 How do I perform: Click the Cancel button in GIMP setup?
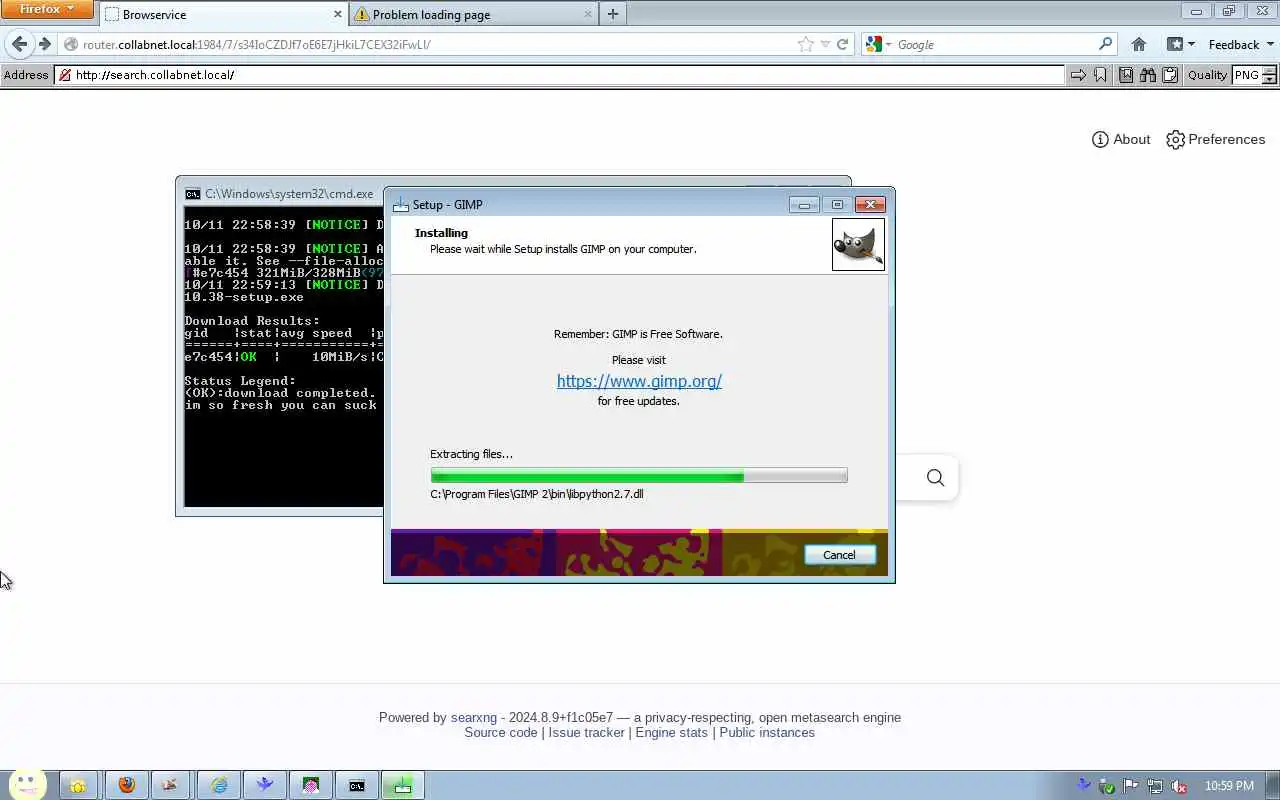tap(839, 555)
